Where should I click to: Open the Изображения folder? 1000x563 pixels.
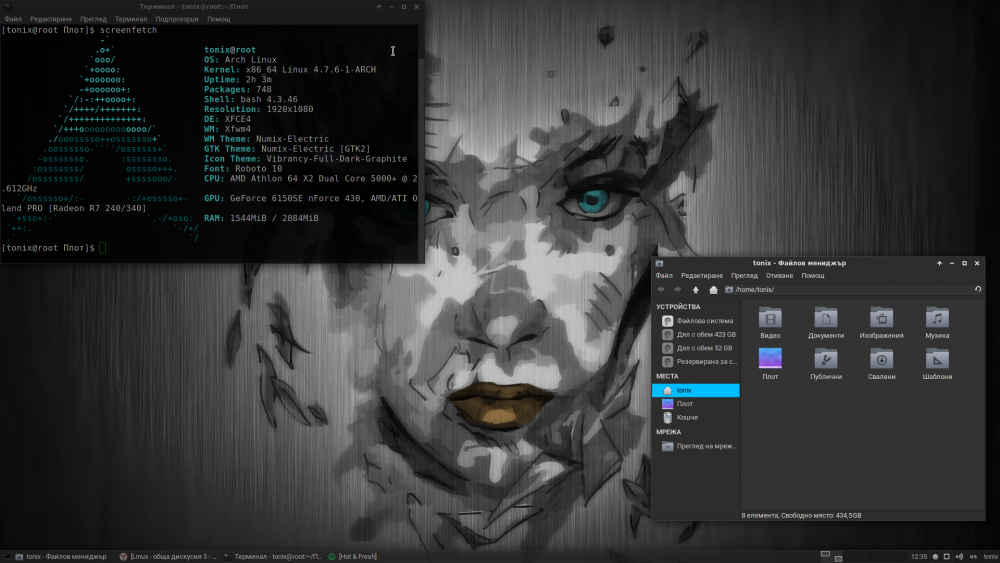pyautogui.click(x=881, y=323)
